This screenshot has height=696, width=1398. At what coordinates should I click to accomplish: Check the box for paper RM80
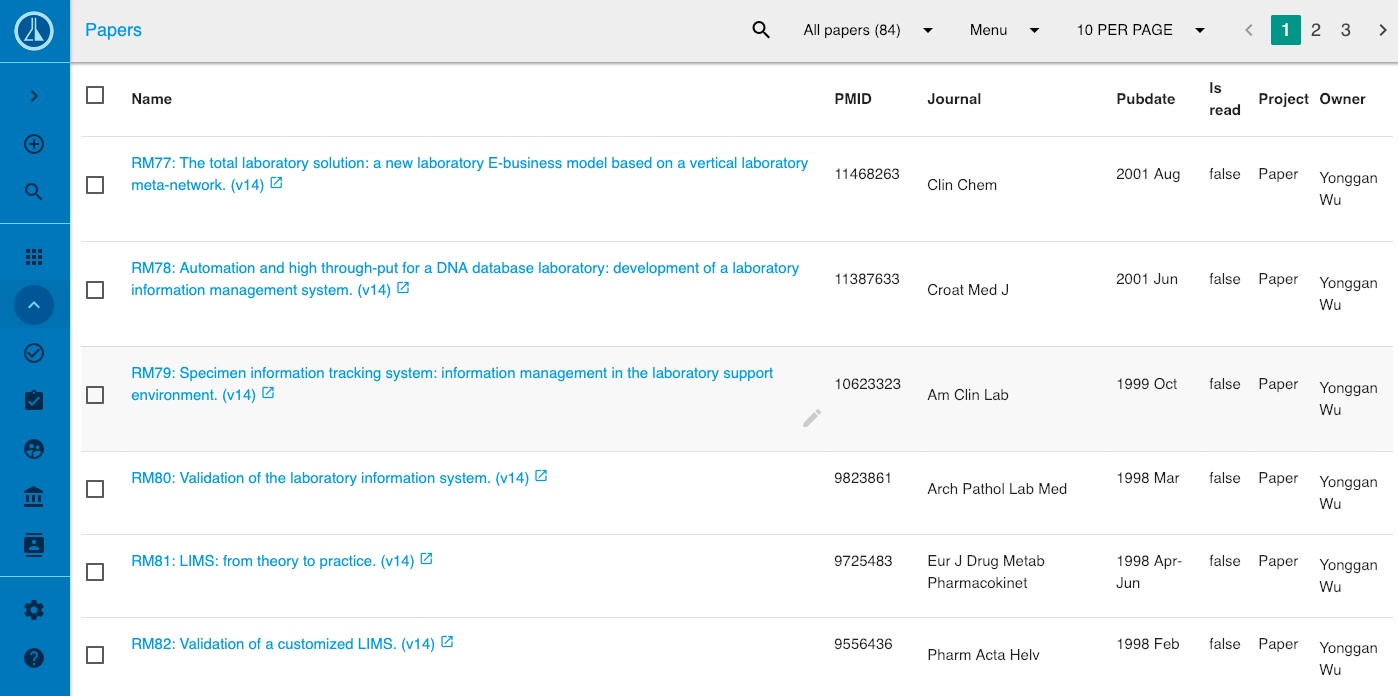[95, 489]
